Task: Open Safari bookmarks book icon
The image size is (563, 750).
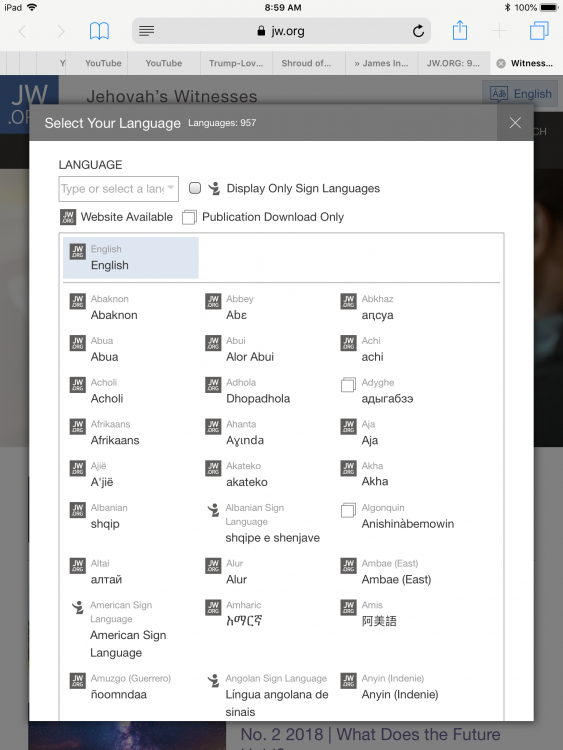Action: click(x=99, y=31)
